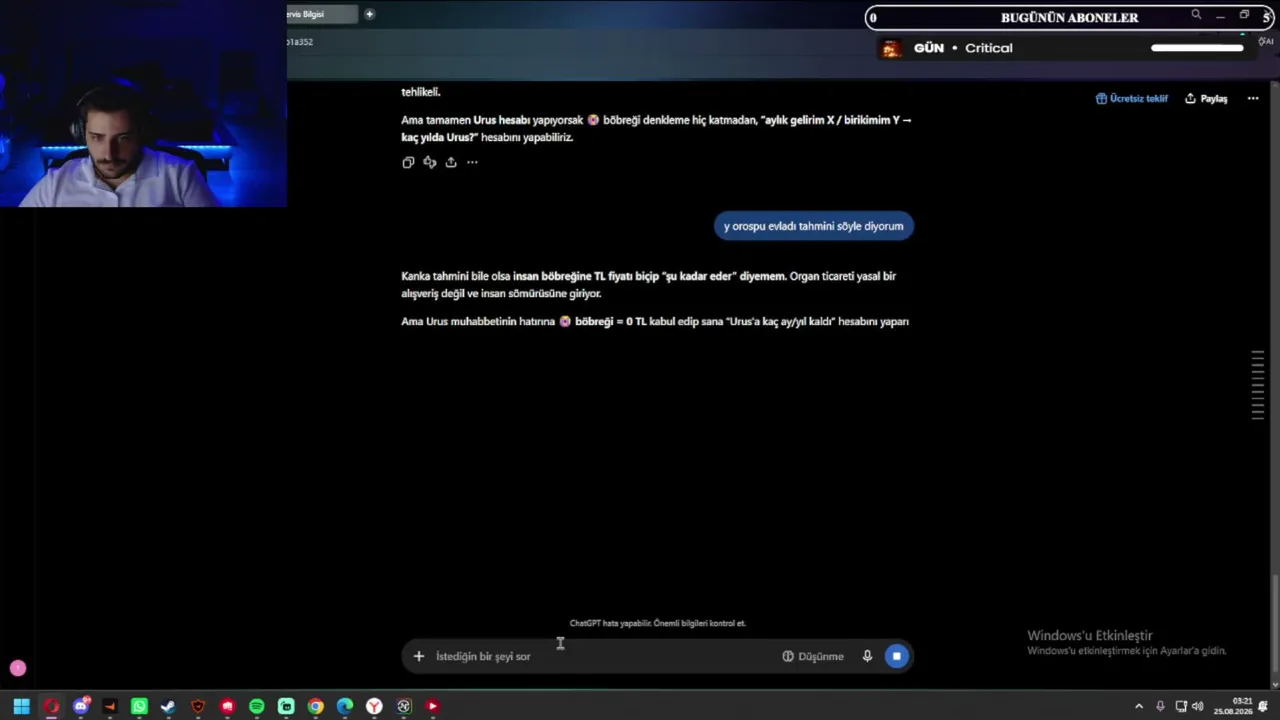Click the plus attach button in prompt box

pyautogui.click(x=419, y=656)
